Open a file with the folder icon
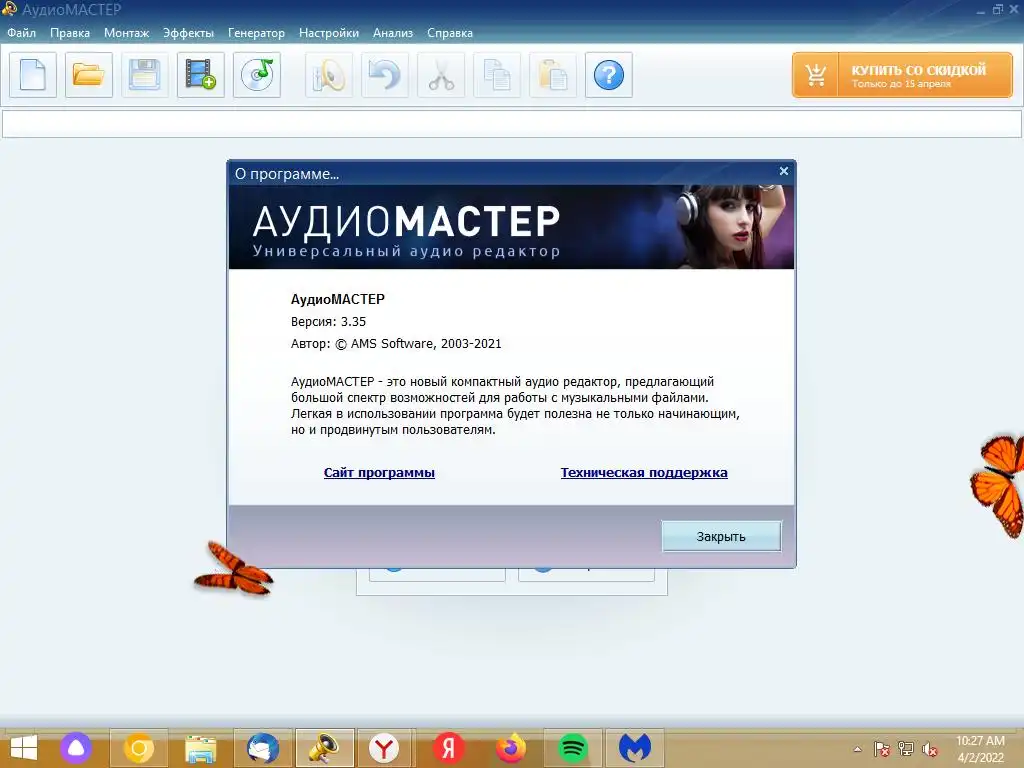Screen dimensions: 1024x768 tap(89, 75)
